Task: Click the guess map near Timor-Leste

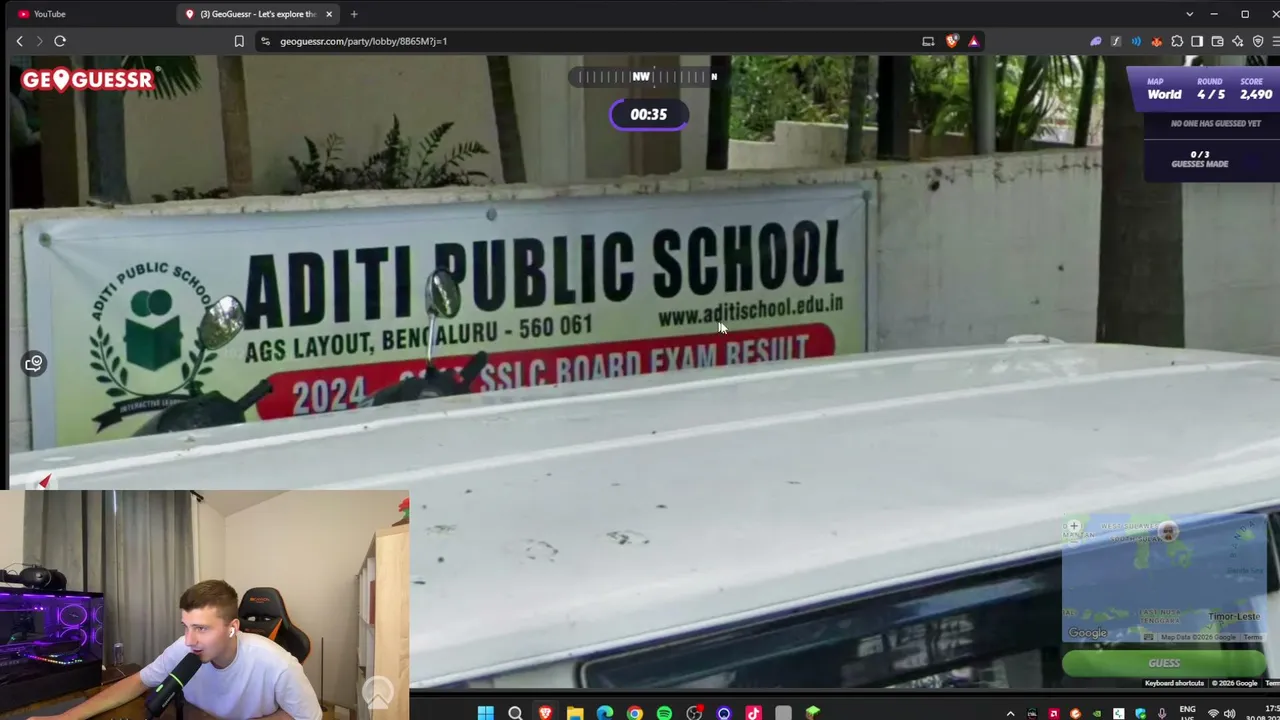Action: click(x=1233, y=616)
